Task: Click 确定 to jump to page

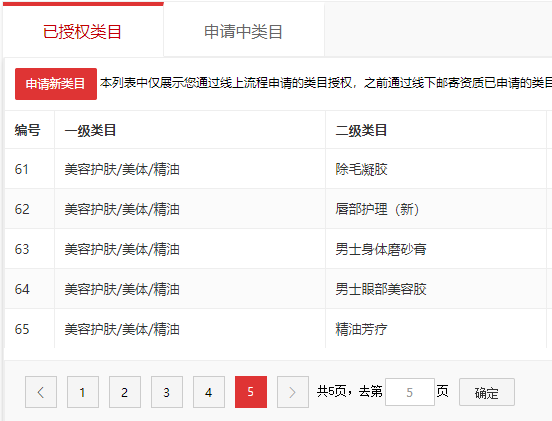Action: click(487, 392)
